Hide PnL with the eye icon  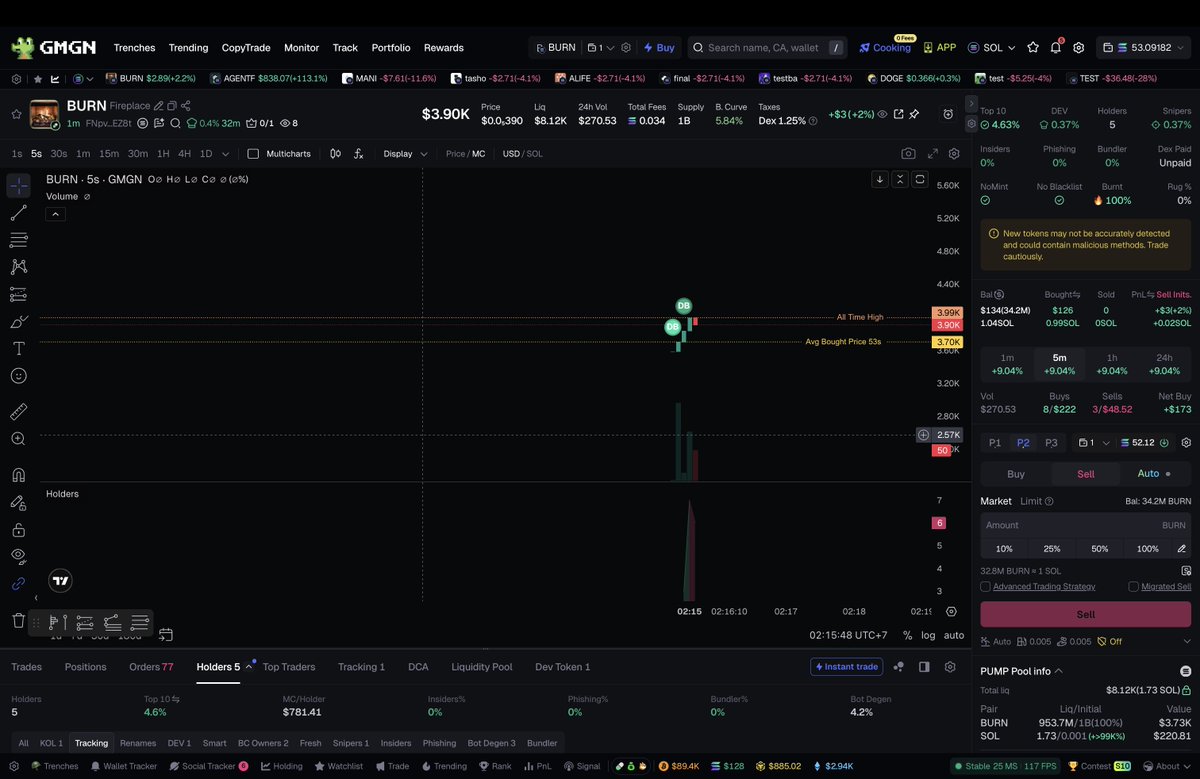[882, 114]
